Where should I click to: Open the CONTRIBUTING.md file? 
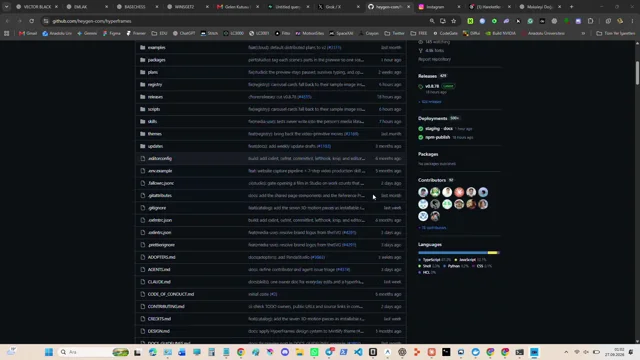(166, 307)
